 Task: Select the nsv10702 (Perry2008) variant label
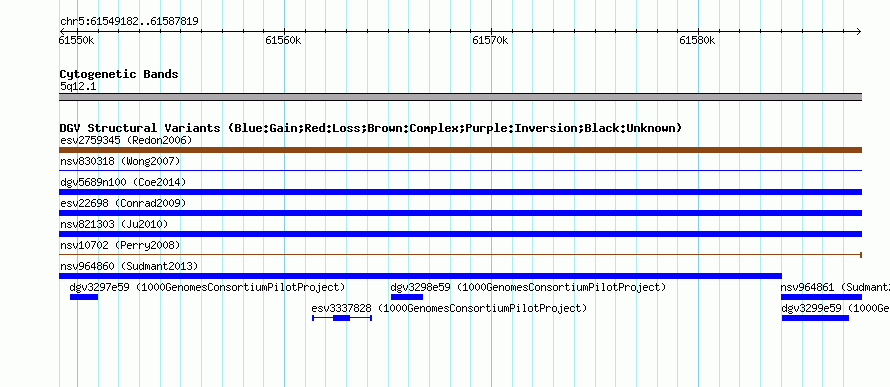(x=120, y=245)
